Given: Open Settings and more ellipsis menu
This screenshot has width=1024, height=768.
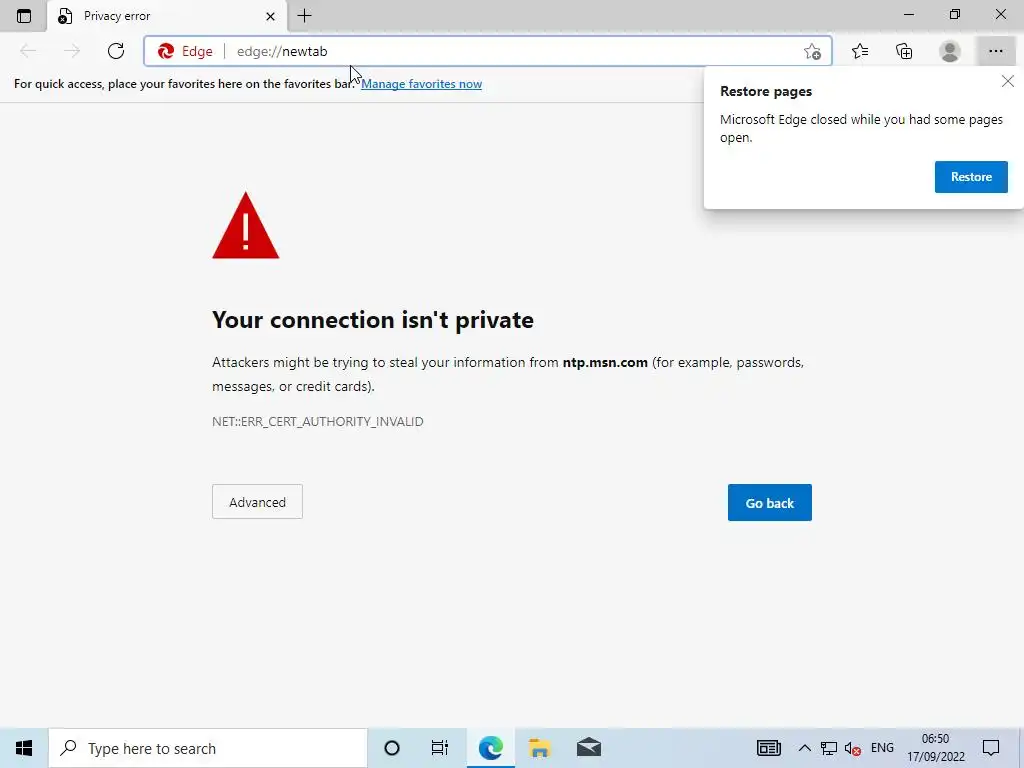Looking at the screenshot, I should pos(995,51).
